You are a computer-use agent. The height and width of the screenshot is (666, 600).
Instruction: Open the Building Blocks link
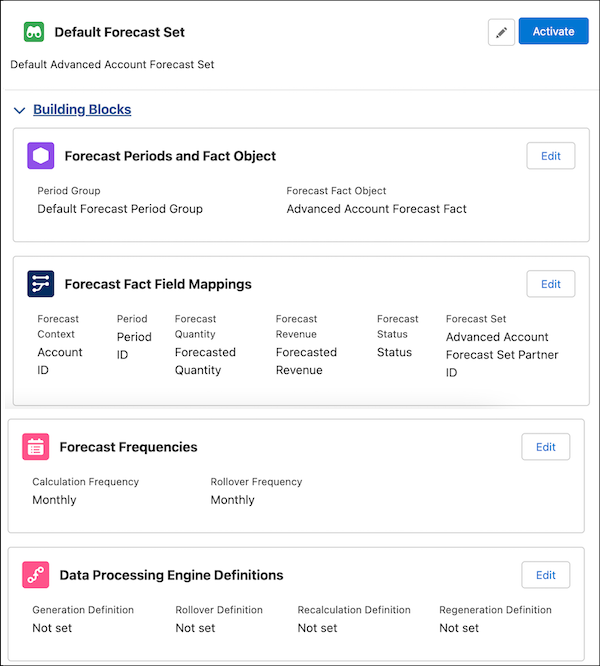pos(82,110)
